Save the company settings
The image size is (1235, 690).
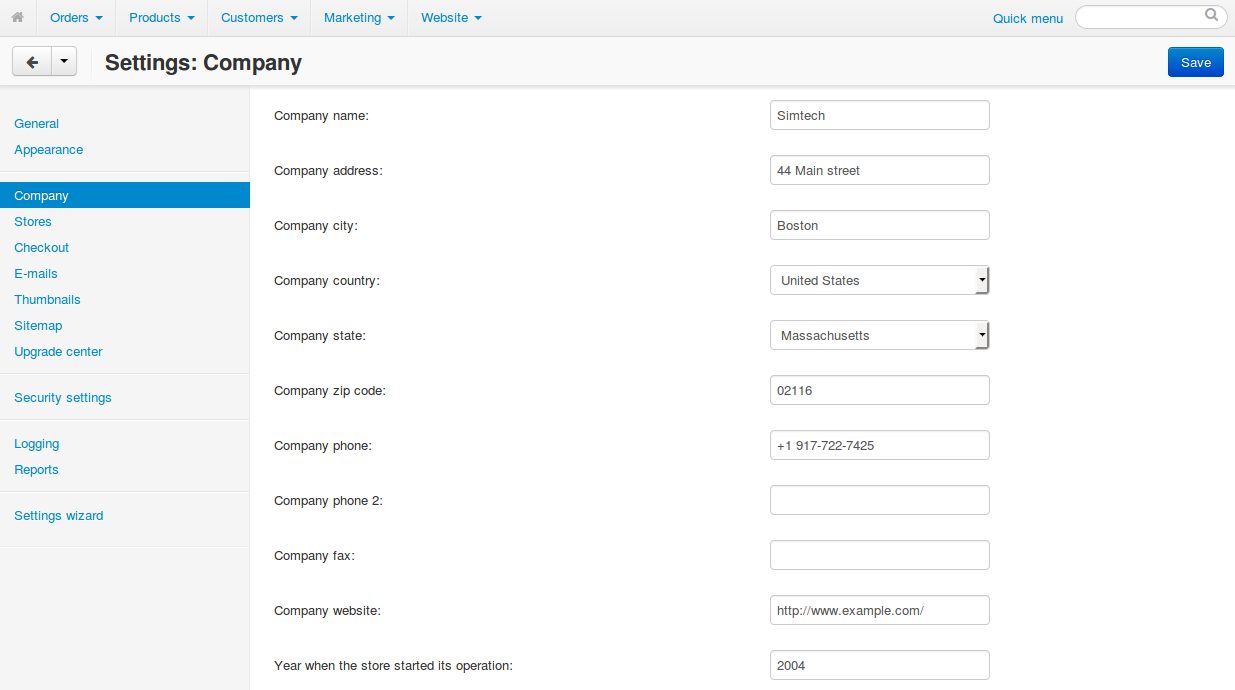(x=1196, y=62)
